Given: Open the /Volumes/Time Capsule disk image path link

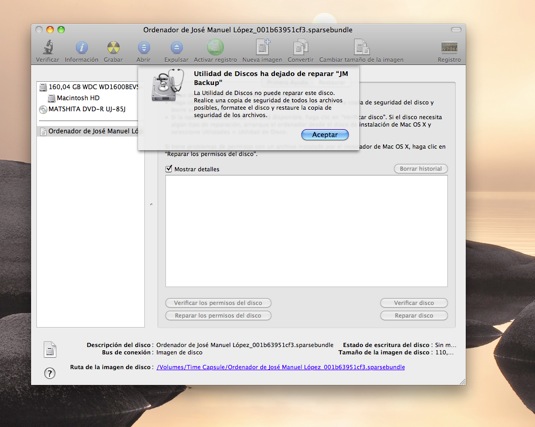Looking at the screenshot, I should coord(280,367).
